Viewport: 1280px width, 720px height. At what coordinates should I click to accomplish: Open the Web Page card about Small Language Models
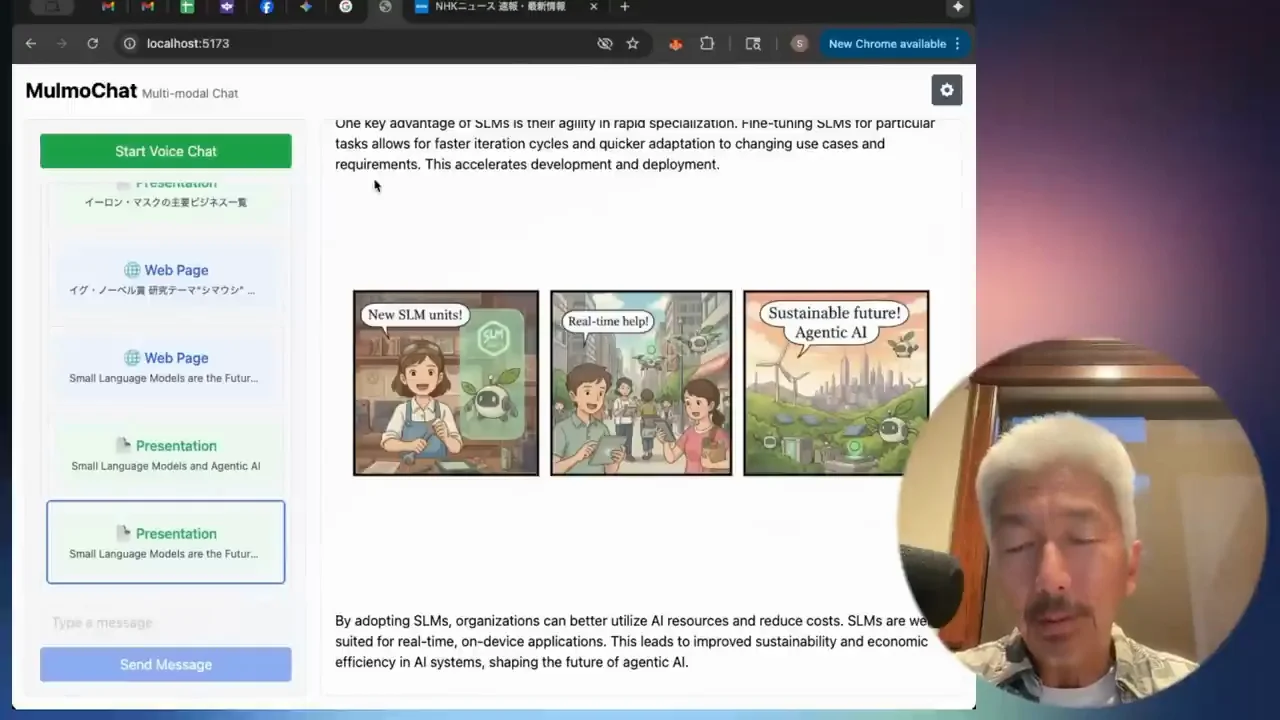click(166, 367)
